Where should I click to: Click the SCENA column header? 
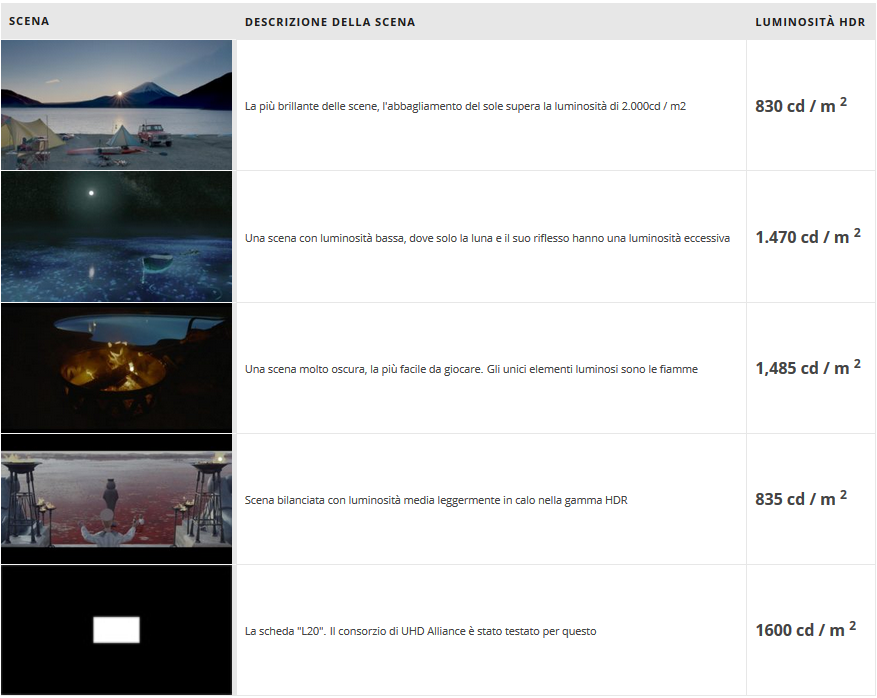coord(29,21)
